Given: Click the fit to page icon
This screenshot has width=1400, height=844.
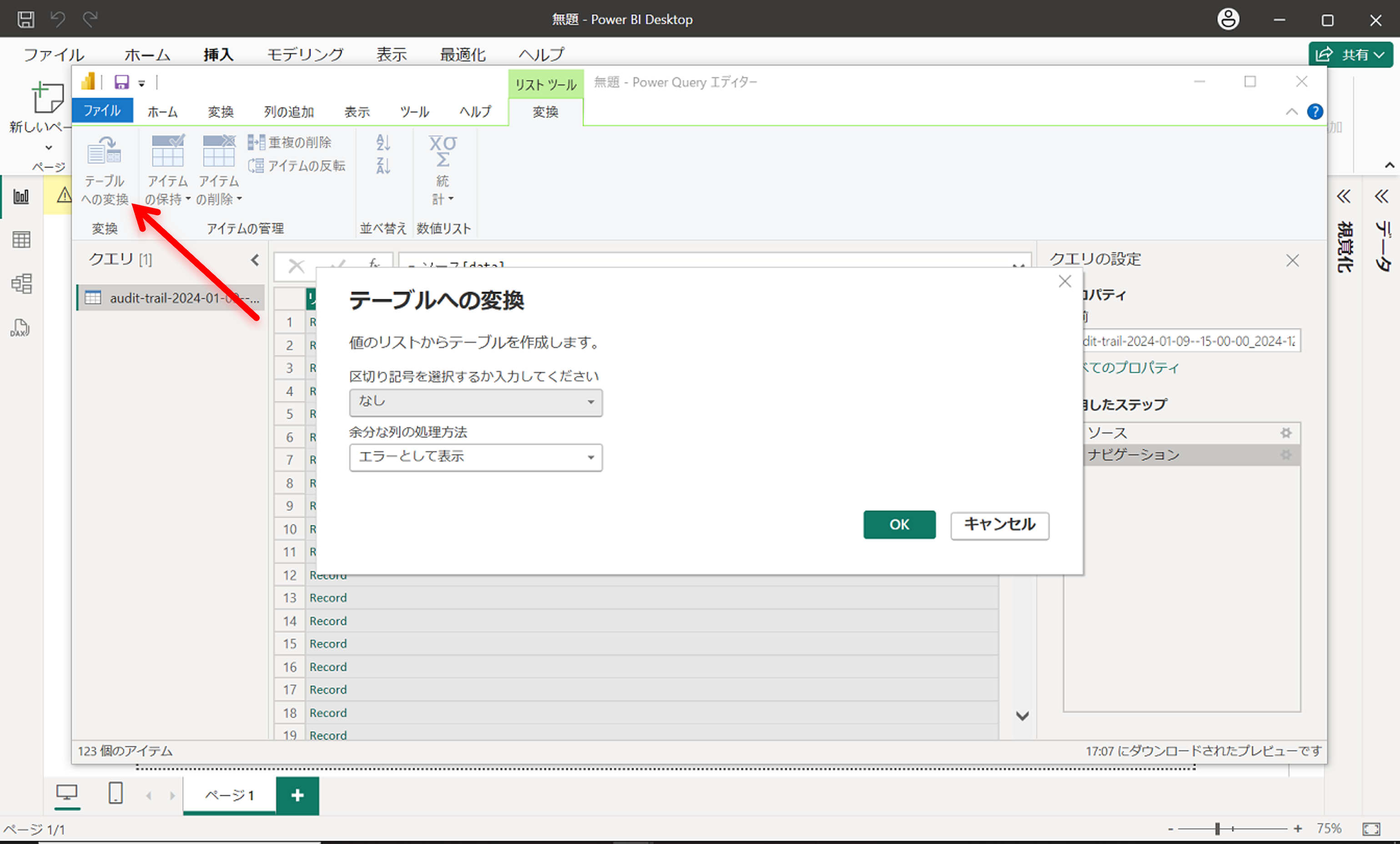Looking at the screenshot, I should (1371, 829).
